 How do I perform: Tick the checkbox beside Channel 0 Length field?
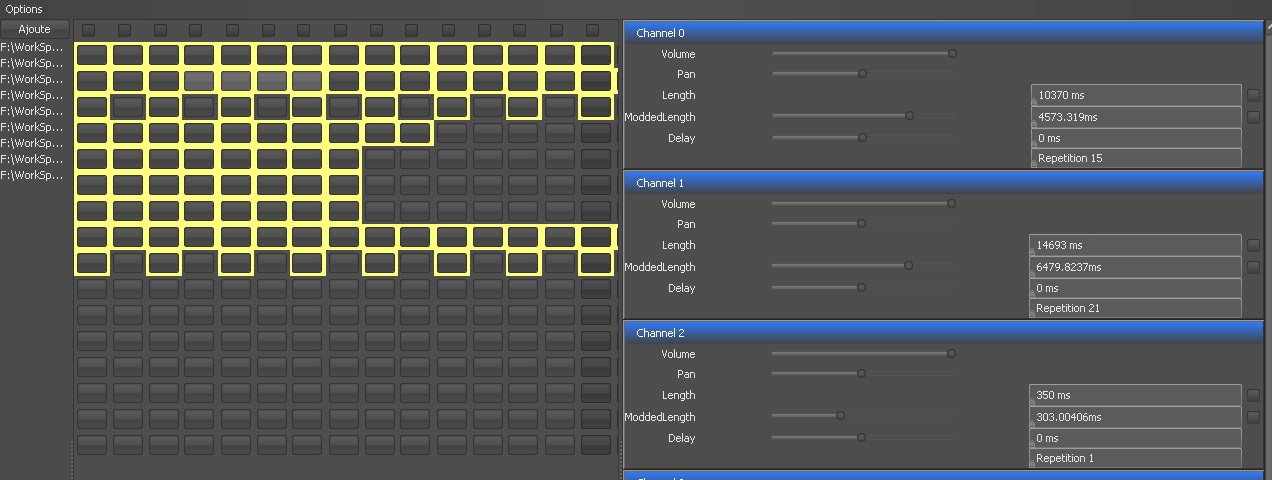click(x=1253, y=95)
